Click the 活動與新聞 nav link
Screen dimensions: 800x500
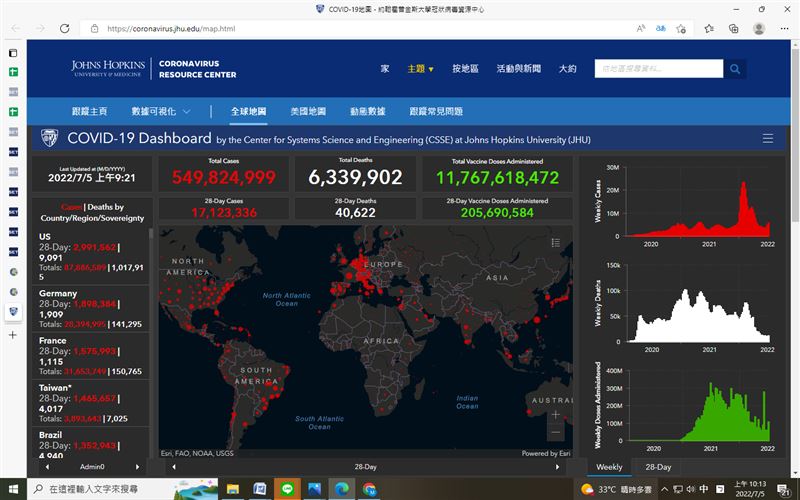(519, 68)
